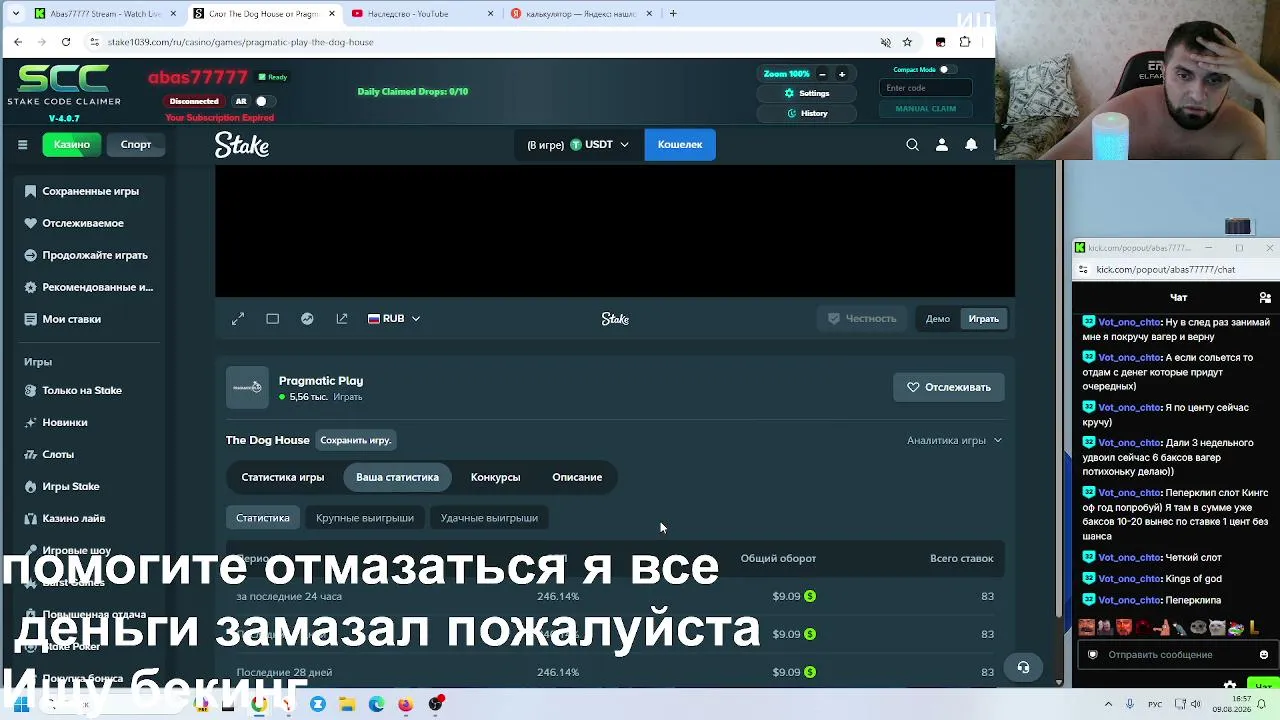The height and width of the screenshot is (720, 1280).
Task: Open the emoji picker in Kick chat
Action: pyautogui.click(x=1264, y=655)
